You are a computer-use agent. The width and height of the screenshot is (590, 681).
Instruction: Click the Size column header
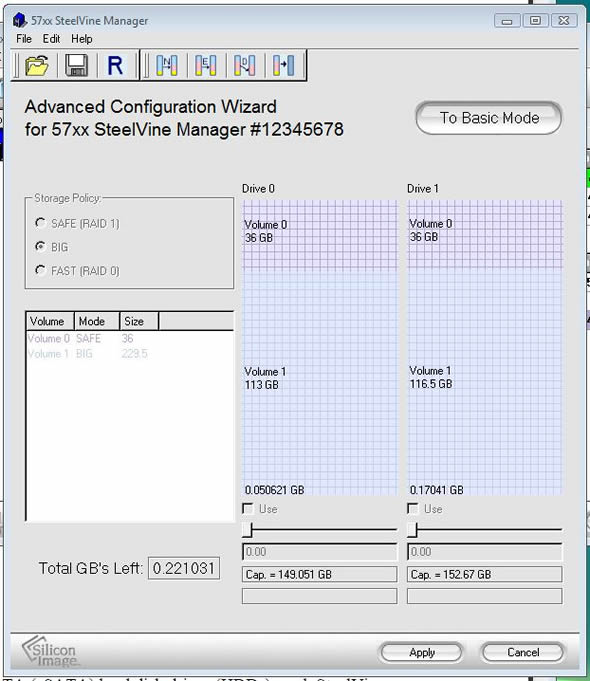tap(139, 321)
